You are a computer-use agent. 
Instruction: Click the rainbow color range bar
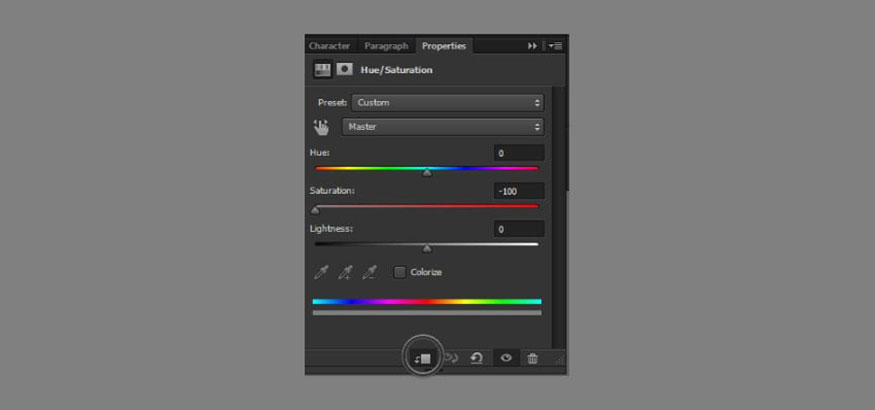pyautogui.click(x=427, y=302)
